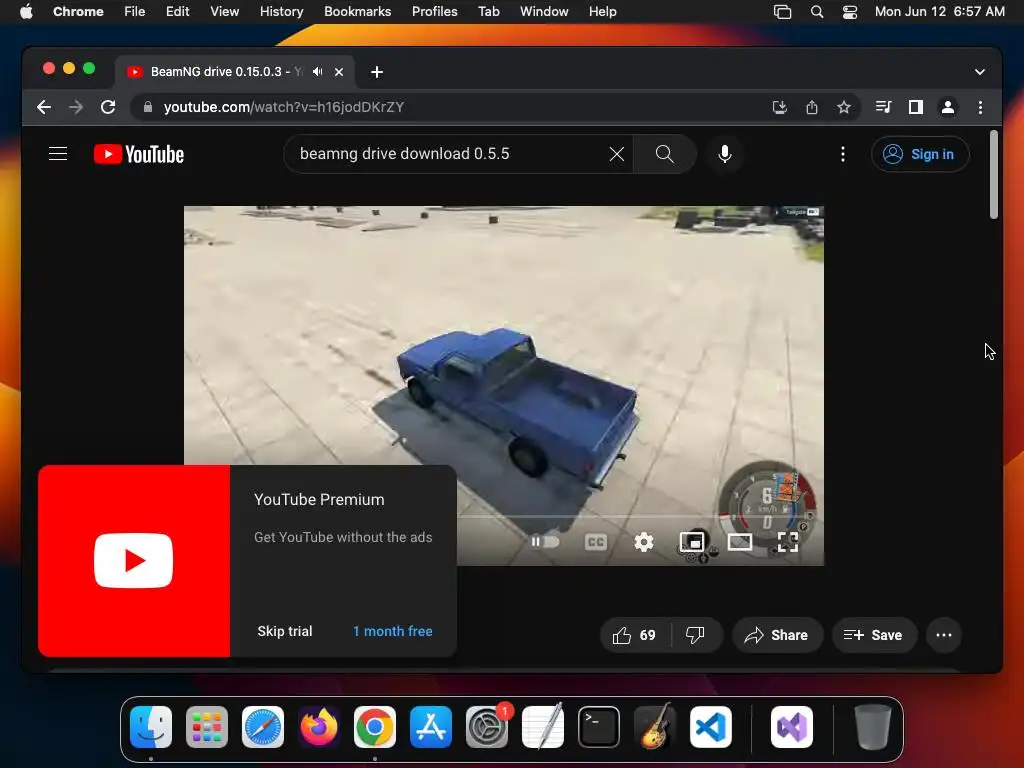Open the File menu

(135, 12)
